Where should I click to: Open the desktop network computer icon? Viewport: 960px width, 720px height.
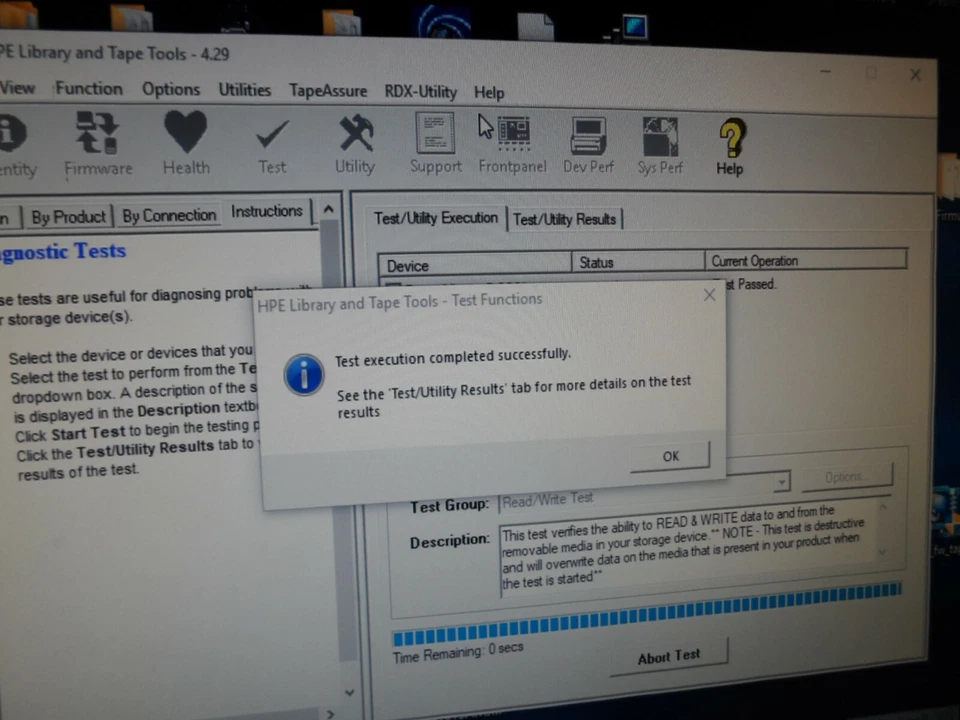pyautogui.click(x=627, y=28)
